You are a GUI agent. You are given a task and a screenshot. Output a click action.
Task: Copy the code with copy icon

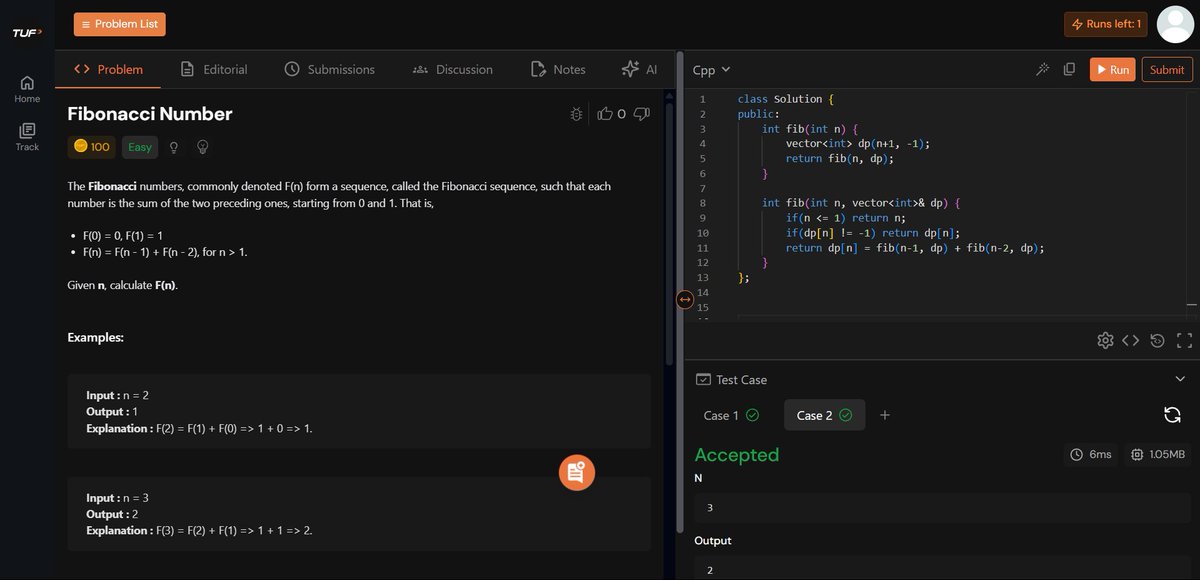tap(1069, 70)
